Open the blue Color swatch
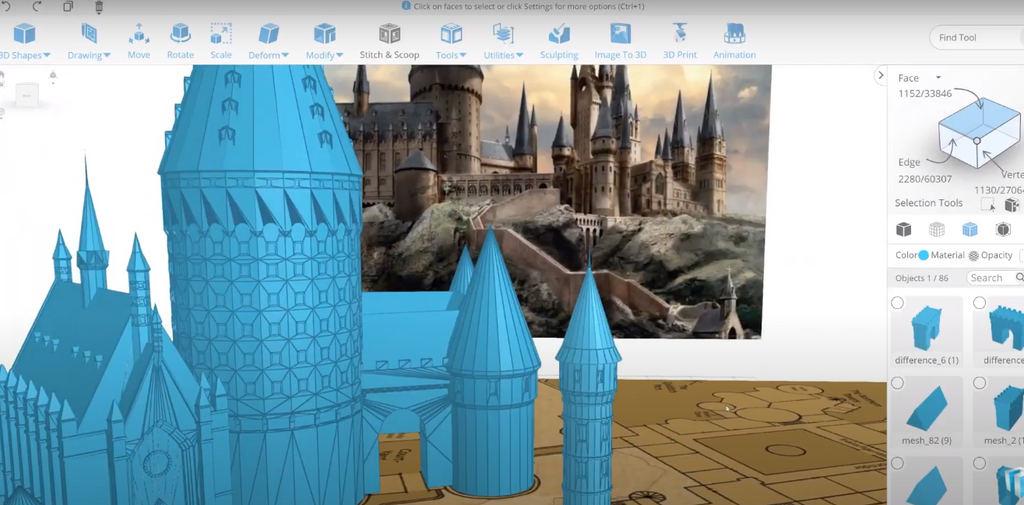This screenshot has height=505, width=1024. [923, 255]
